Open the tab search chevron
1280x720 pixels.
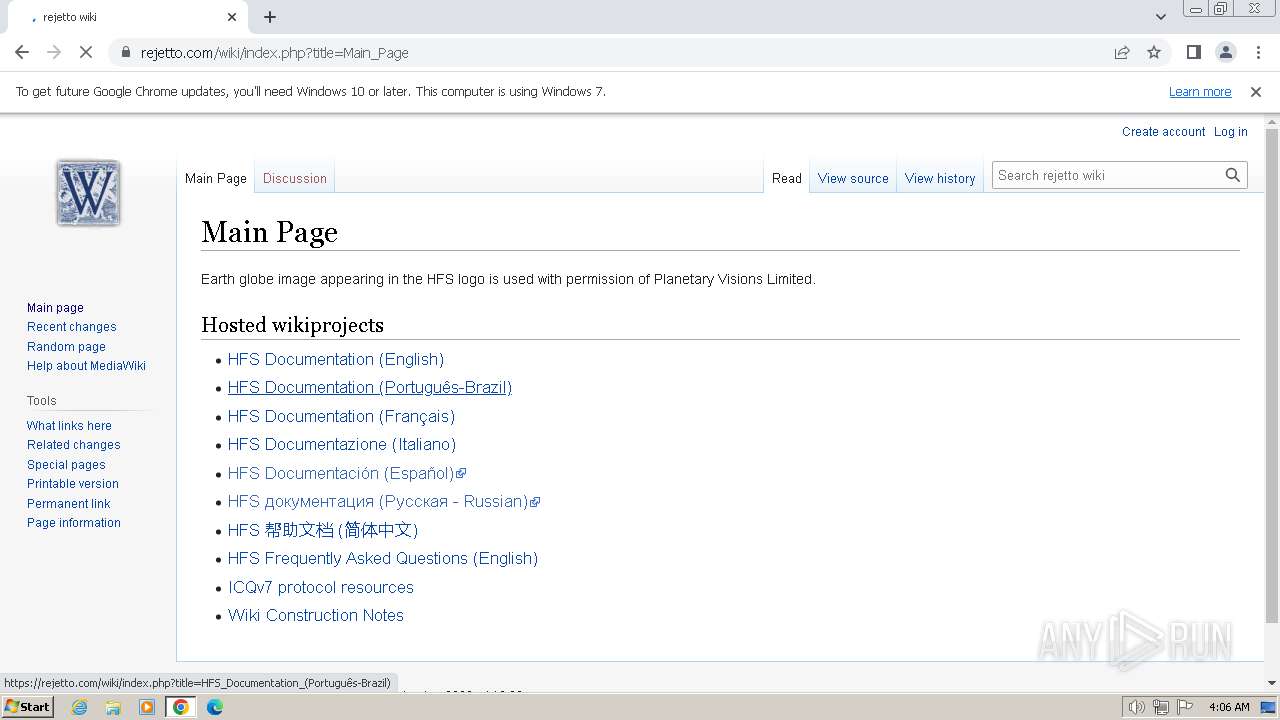(x=1160, y=17)
